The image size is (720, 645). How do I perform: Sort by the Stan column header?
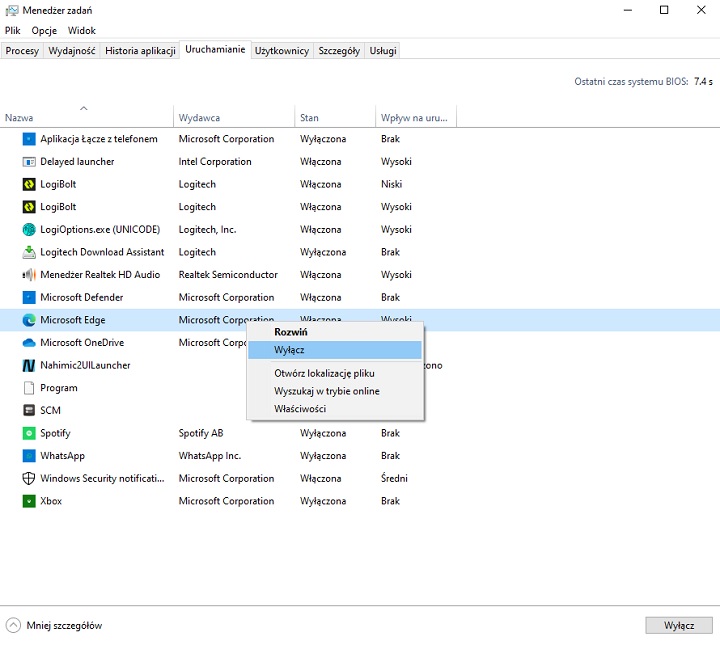[310, 118]
